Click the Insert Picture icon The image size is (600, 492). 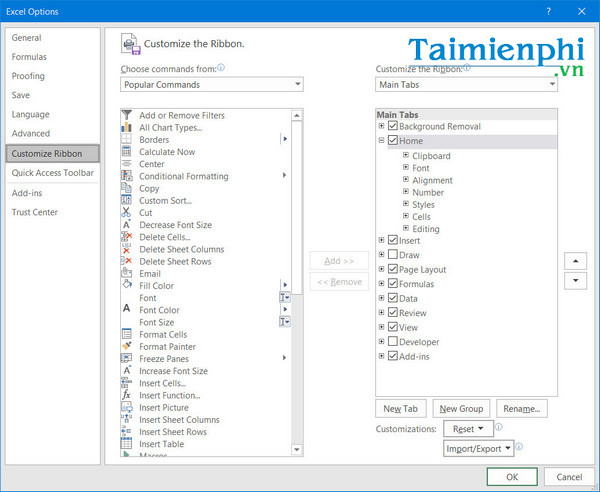click(127, 407)
